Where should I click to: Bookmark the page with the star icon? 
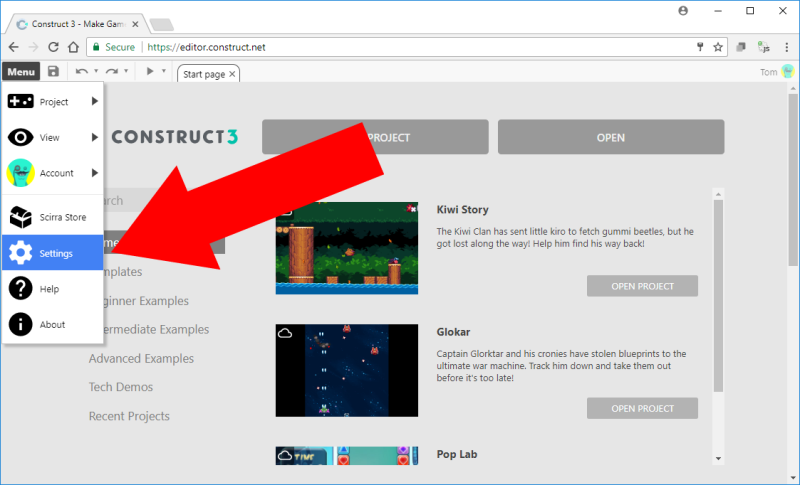717,47
